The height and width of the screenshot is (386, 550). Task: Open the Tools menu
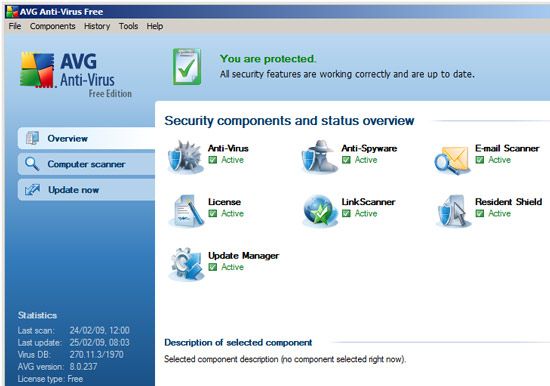pos(128,26)
